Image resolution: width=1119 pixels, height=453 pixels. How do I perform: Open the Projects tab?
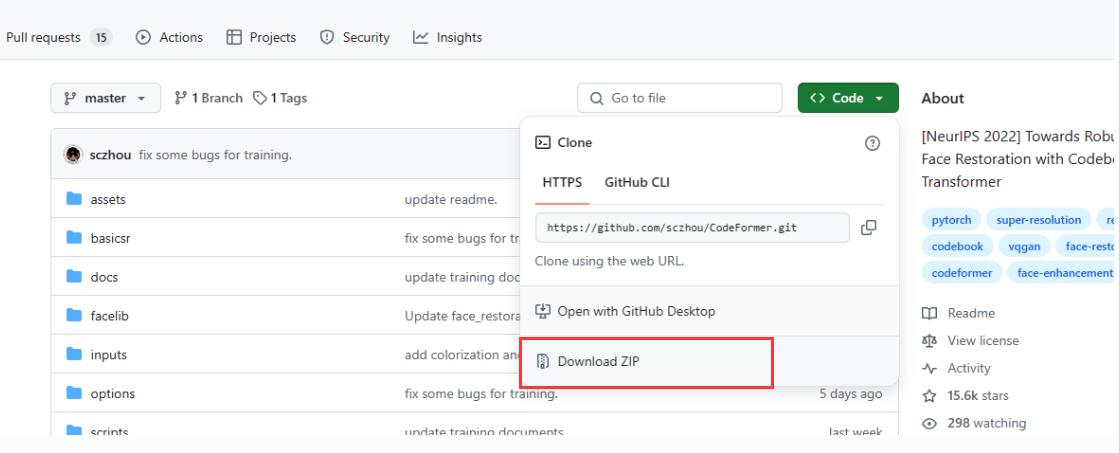pos(261,38)
